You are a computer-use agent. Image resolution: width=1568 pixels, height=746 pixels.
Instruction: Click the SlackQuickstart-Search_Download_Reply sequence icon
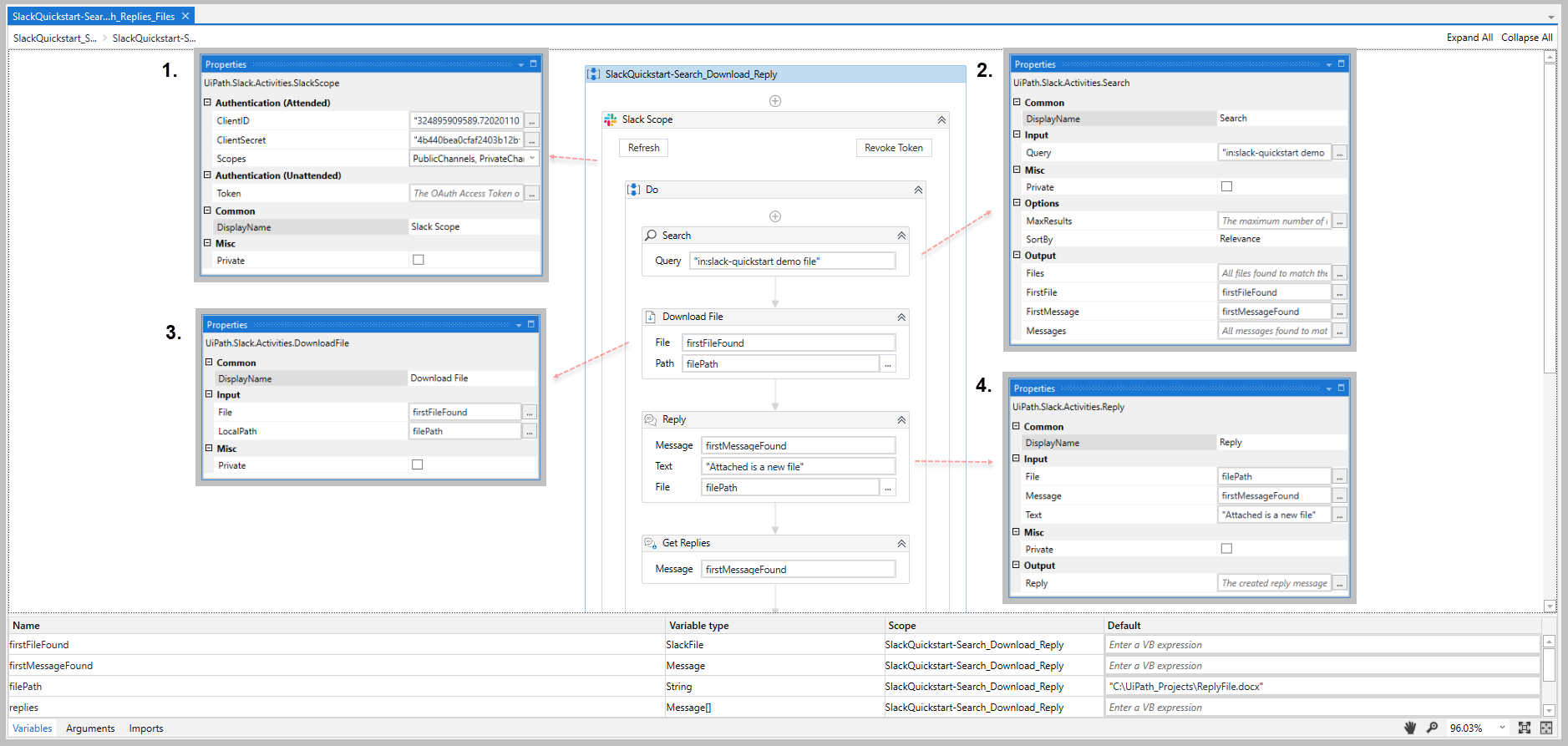[593, 74]
